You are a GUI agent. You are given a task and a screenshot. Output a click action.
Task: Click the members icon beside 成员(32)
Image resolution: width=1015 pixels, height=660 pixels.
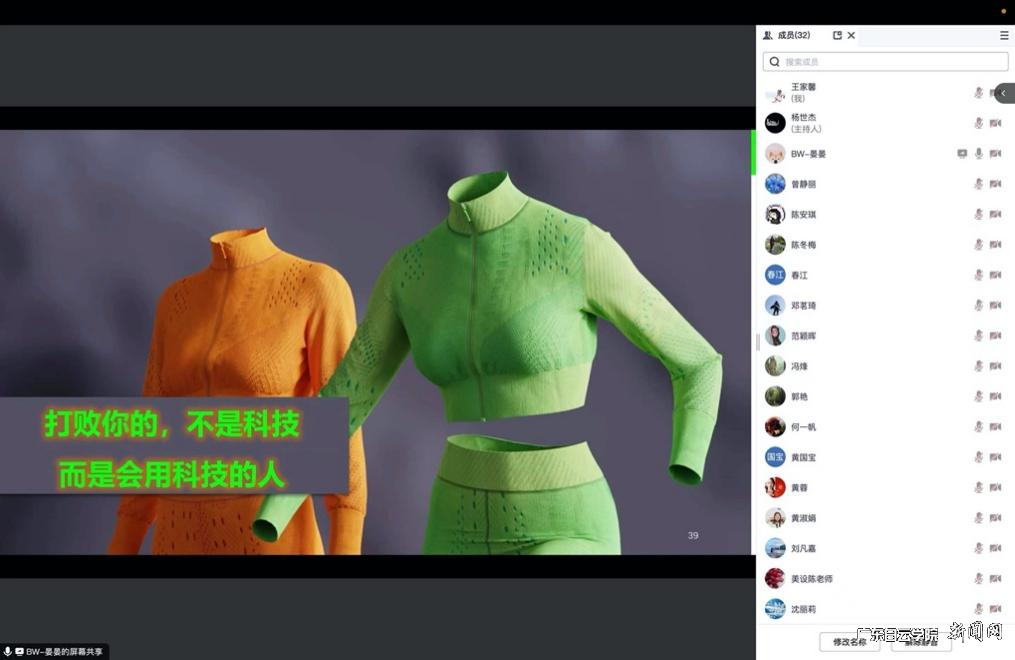767,35
